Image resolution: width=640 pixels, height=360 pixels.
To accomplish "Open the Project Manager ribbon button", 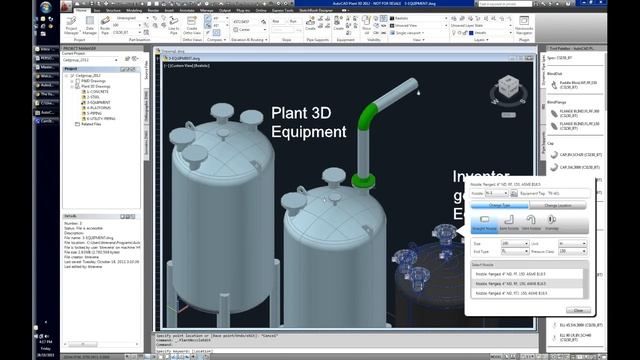I will pos(71,25).
